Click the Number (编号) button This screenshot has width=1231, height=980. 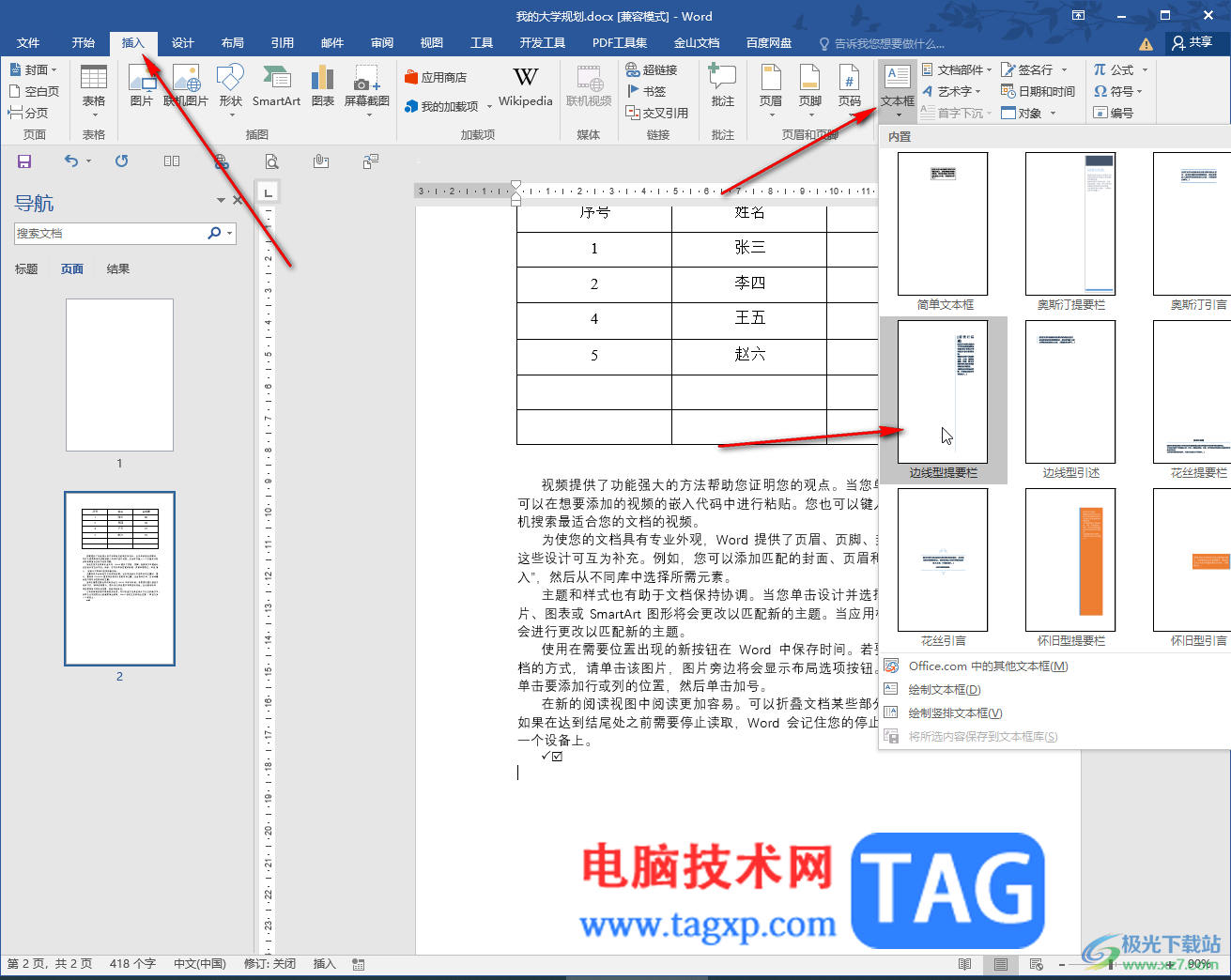click(x=1114, y=113)
